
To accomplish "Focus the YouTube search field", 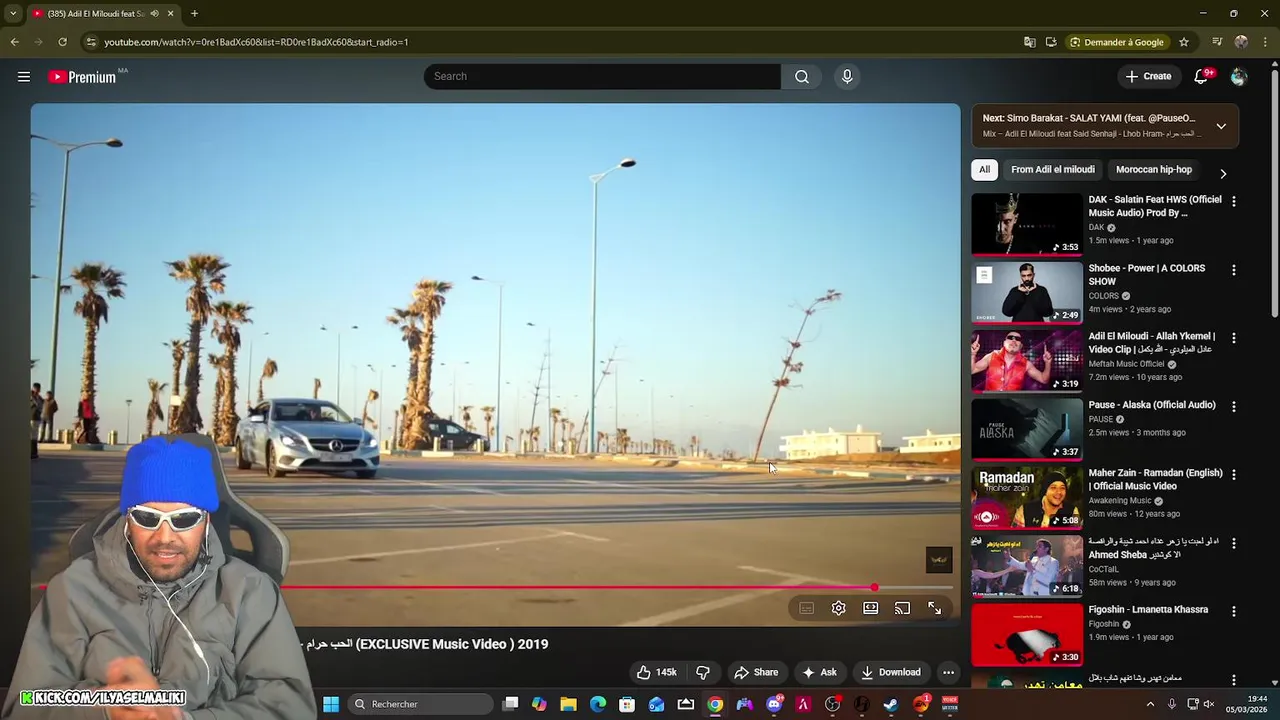I will tap(602, 77).
